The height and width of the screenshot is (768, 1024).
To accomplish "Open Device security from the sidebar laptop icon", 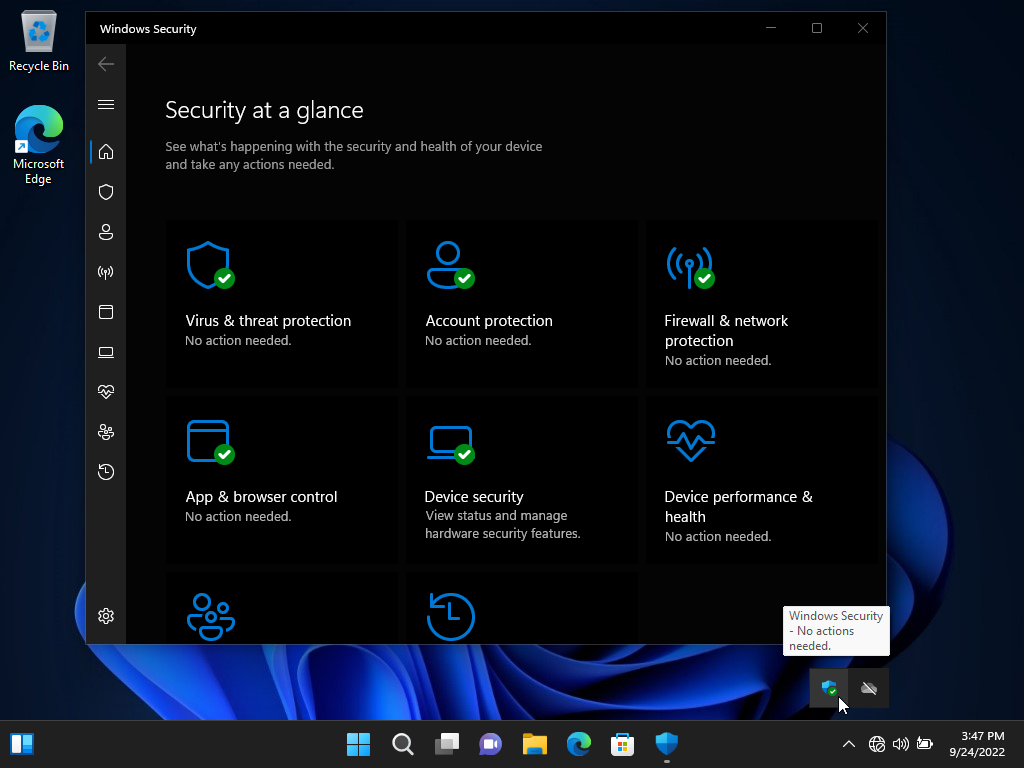I will coord(106,353).
